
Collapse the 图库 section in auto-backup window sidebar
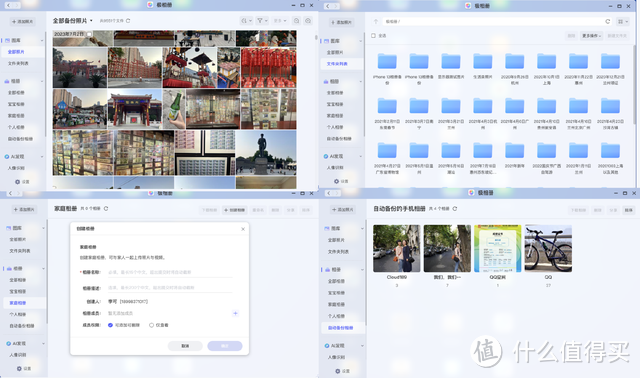point(362,229)
